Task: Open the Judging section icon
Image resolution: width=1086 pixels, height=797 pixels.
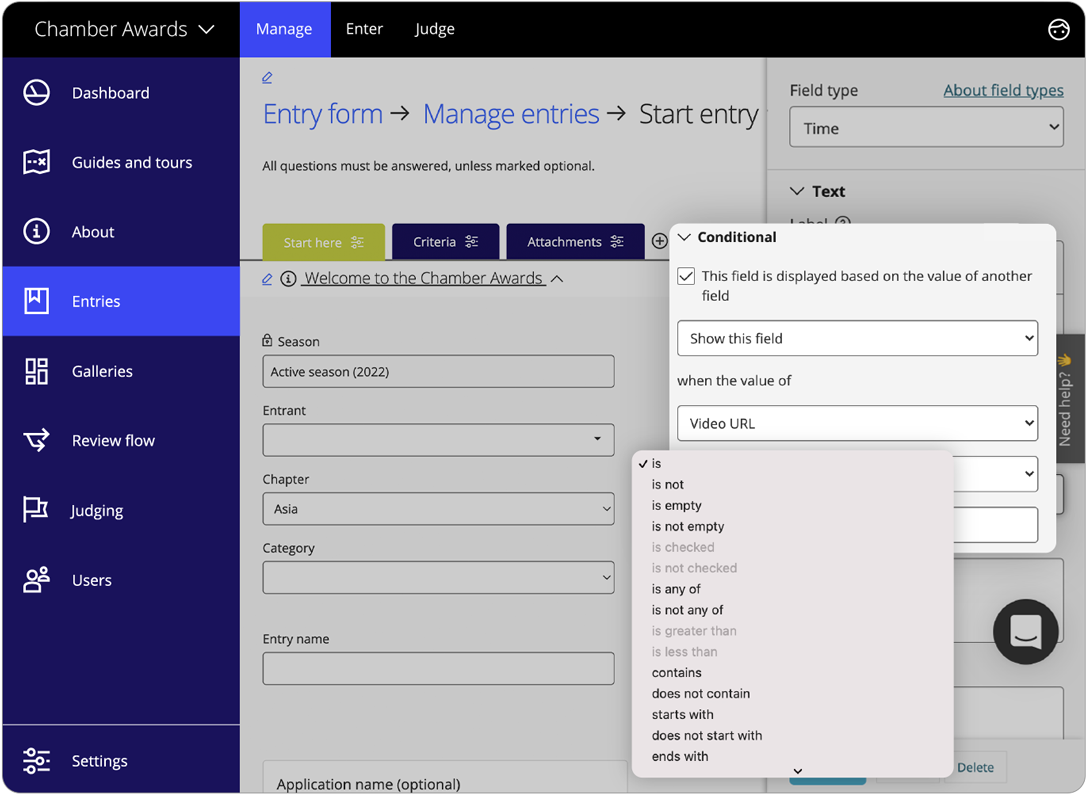Action: [x=36, y=510]
